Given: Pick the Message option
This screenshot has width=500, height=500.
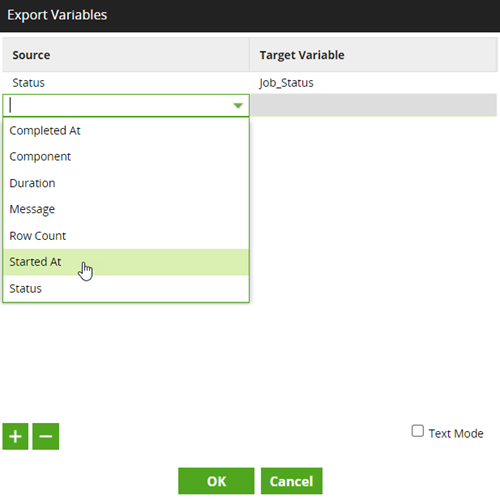Looking at the screenshot, I should pyautogui.click(x=126, y=209).
